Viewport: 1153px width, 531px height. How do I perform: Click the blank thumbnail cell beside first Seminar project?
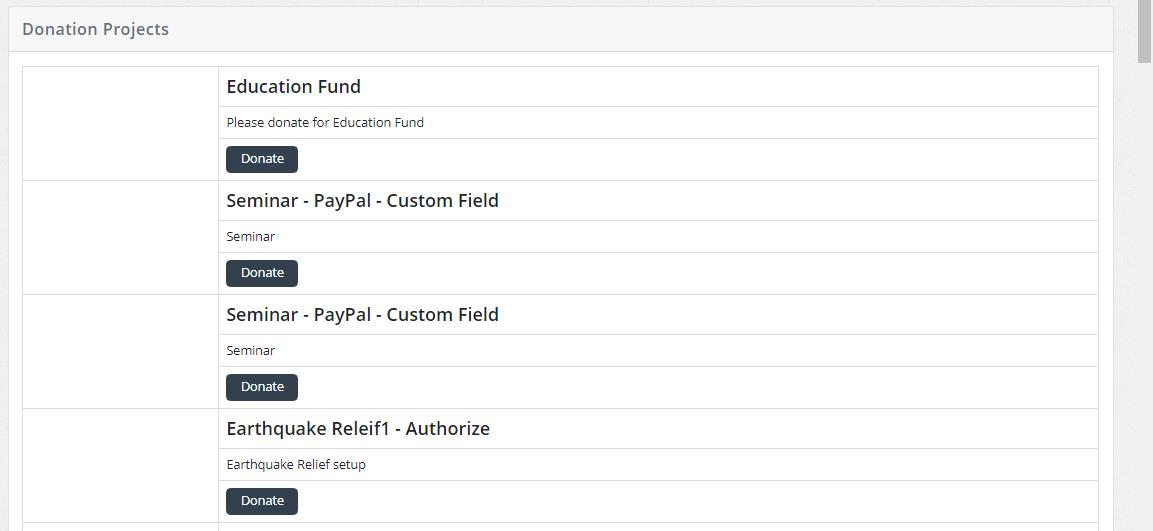pyautogui.click(x=120, y=238)
